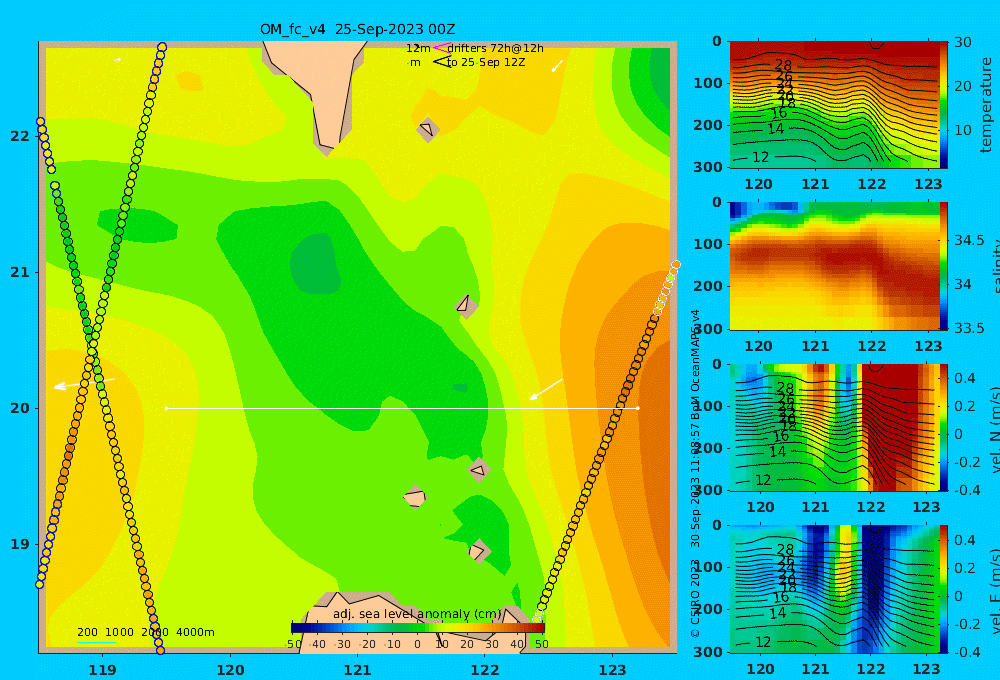The height and width of the screenshot is (680, 1000).
Task: Click longitude 123 under the vel. E panel
Action: (927, 669)
